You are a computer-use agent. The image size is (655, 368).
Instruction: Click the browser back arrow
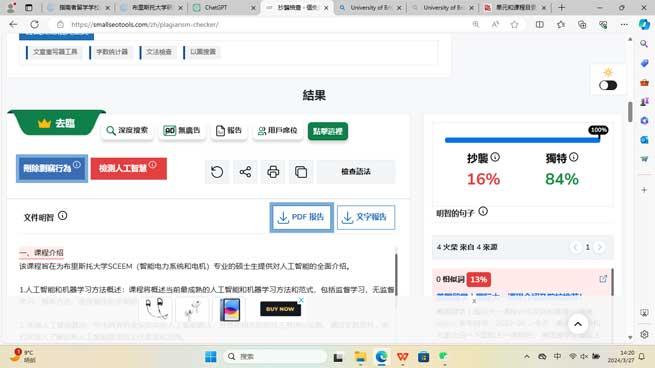tap(13, 25)
